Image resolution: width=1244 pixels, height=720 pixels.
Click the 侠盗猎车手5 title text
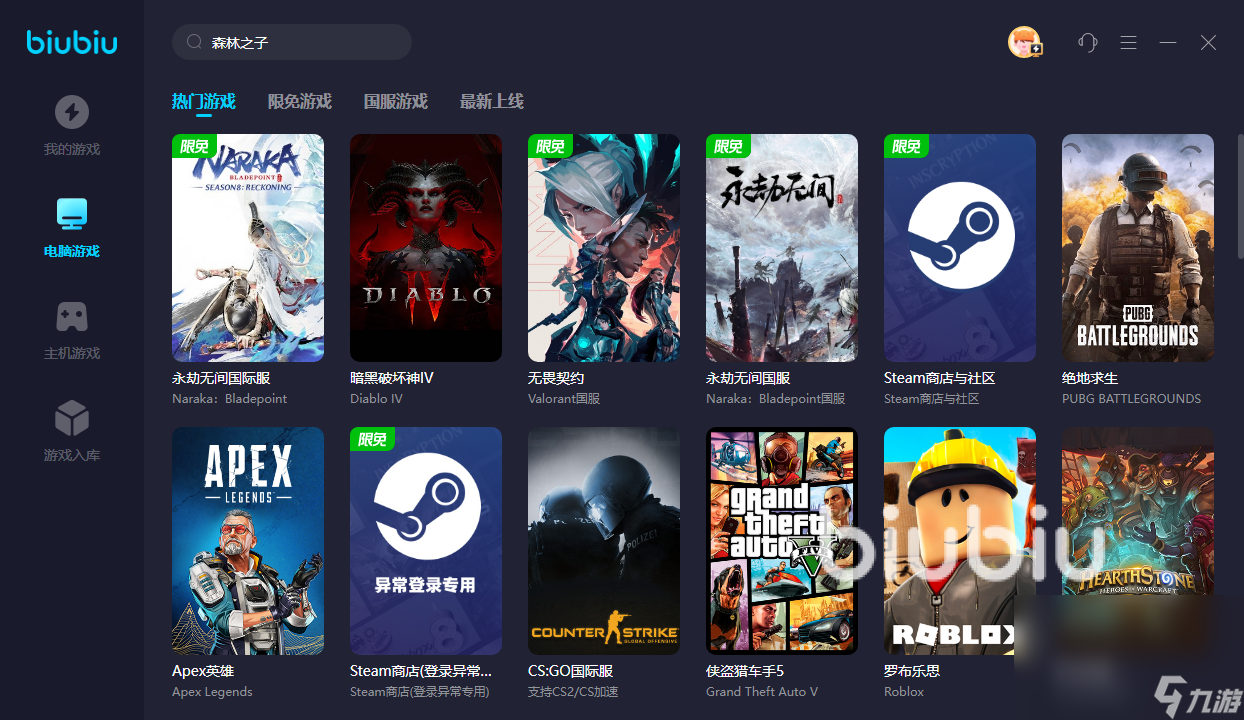[745, 671]
